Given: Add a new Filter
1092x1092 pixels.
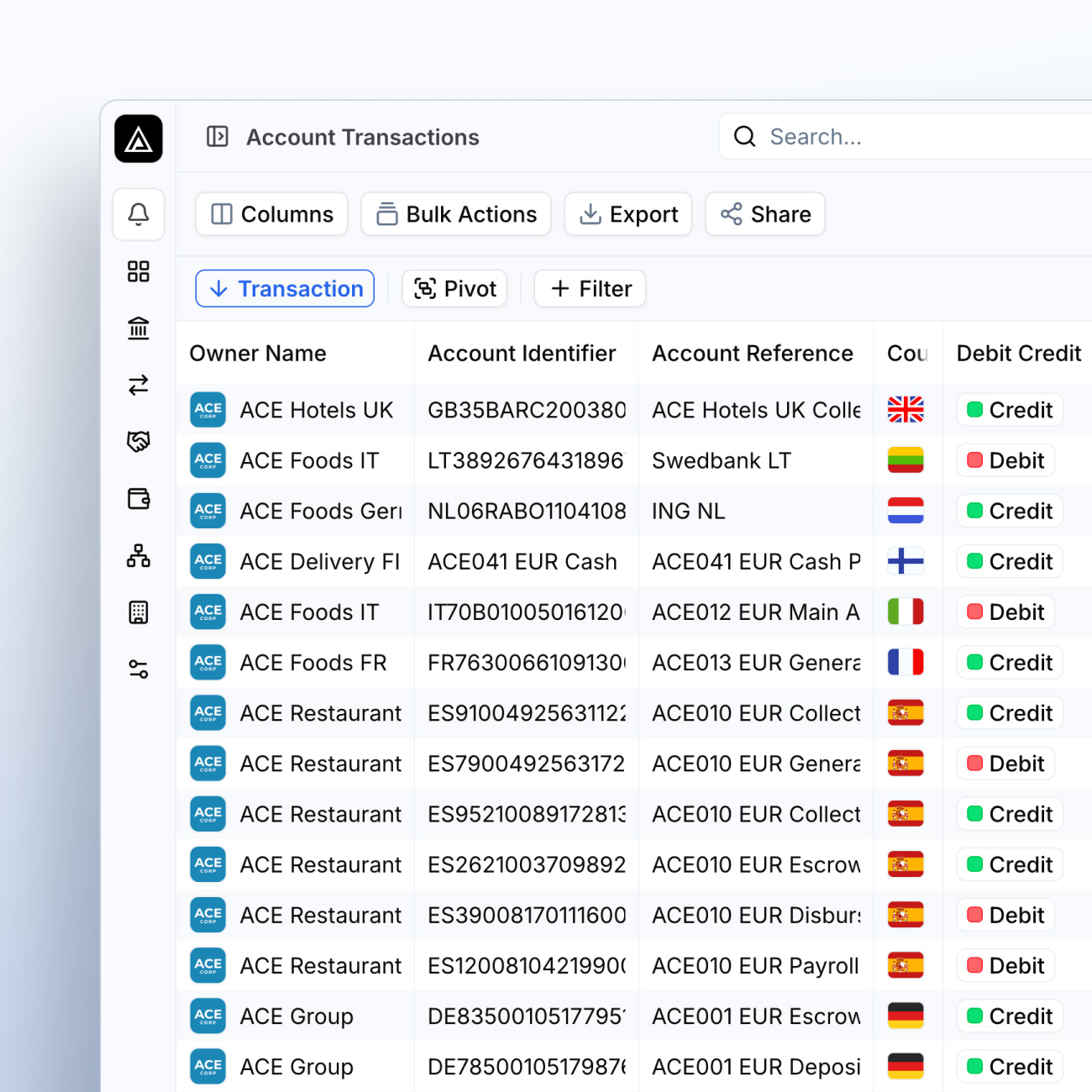Looking at the screenshot, I should [x=590, y=289].
